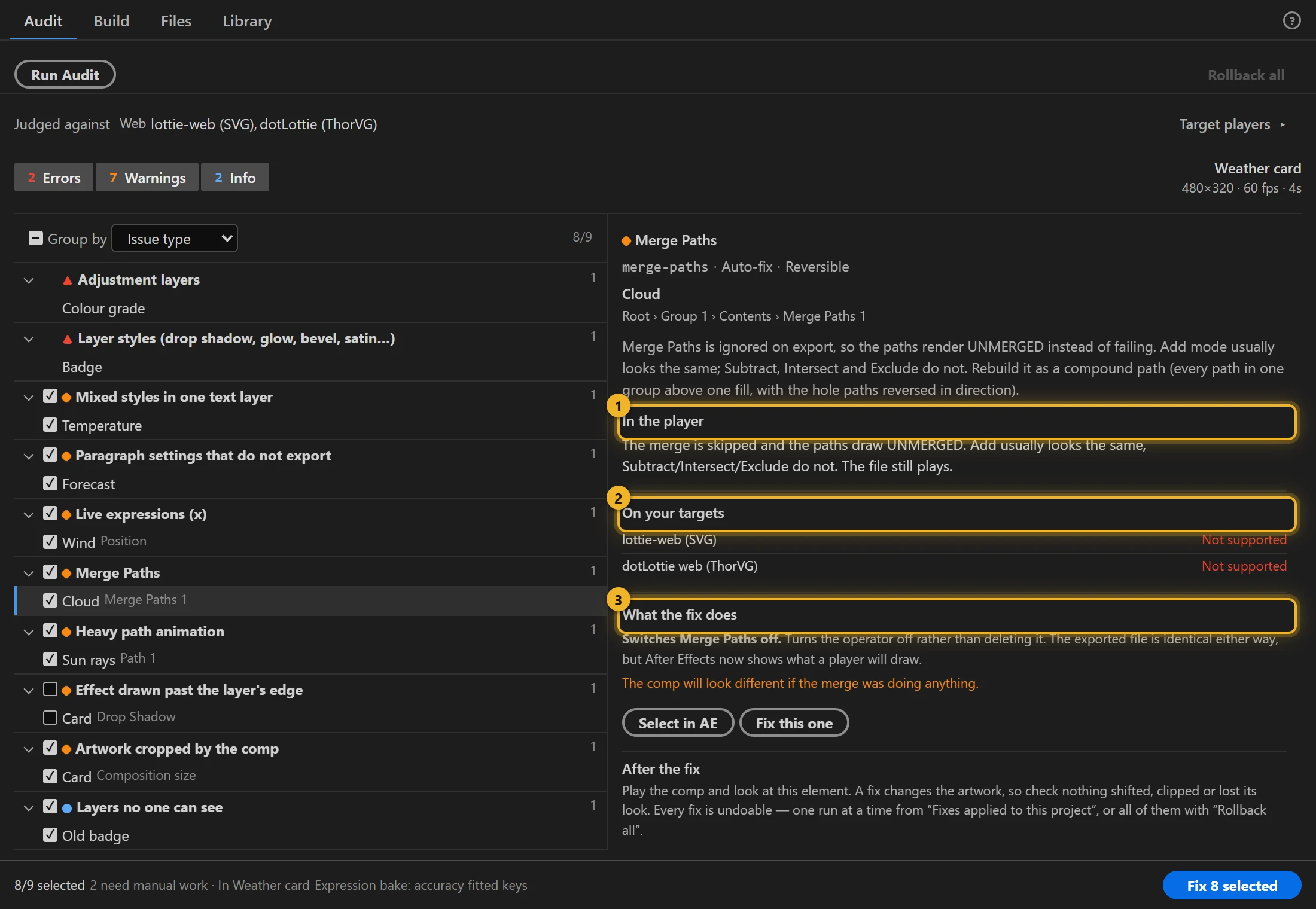The width and height of the screenshot is (1316, 909).
Task: Collapse the Artwork cropped by the comp group
Action: tap(28, 749)
